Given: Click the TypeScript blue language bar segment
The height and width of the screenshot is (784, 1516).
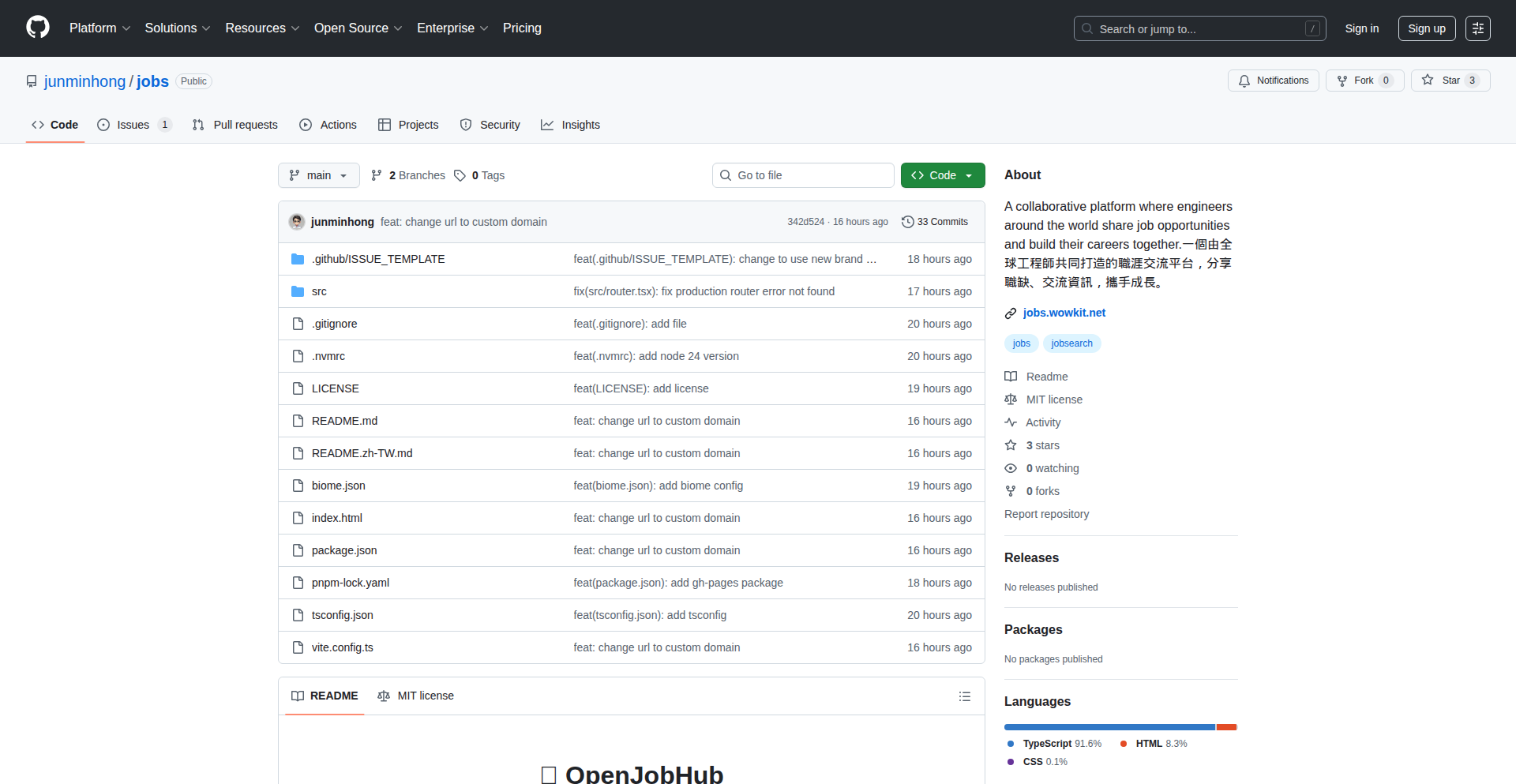Looking at the screenshot, I should 1109,727.
